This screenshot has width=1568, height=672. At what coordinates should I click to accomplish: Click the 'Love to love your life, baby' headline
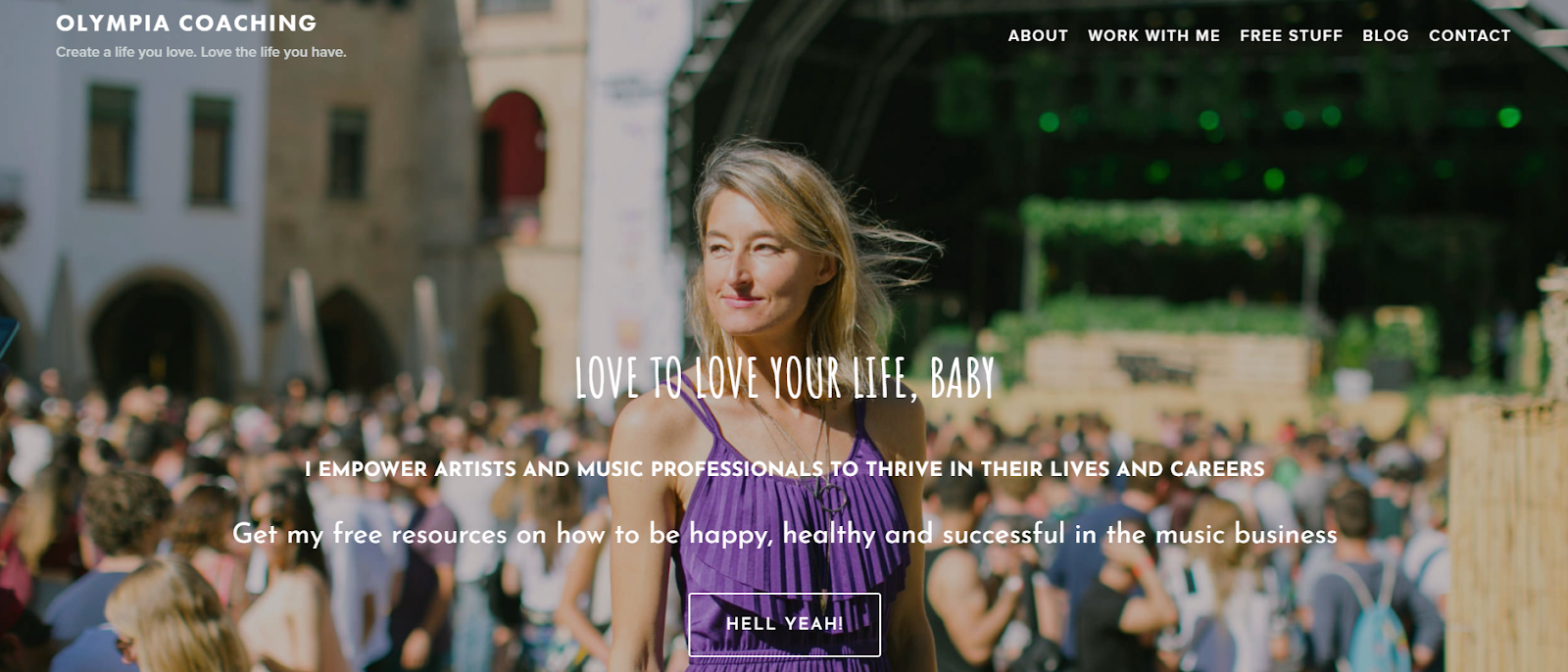coord(784,378)
